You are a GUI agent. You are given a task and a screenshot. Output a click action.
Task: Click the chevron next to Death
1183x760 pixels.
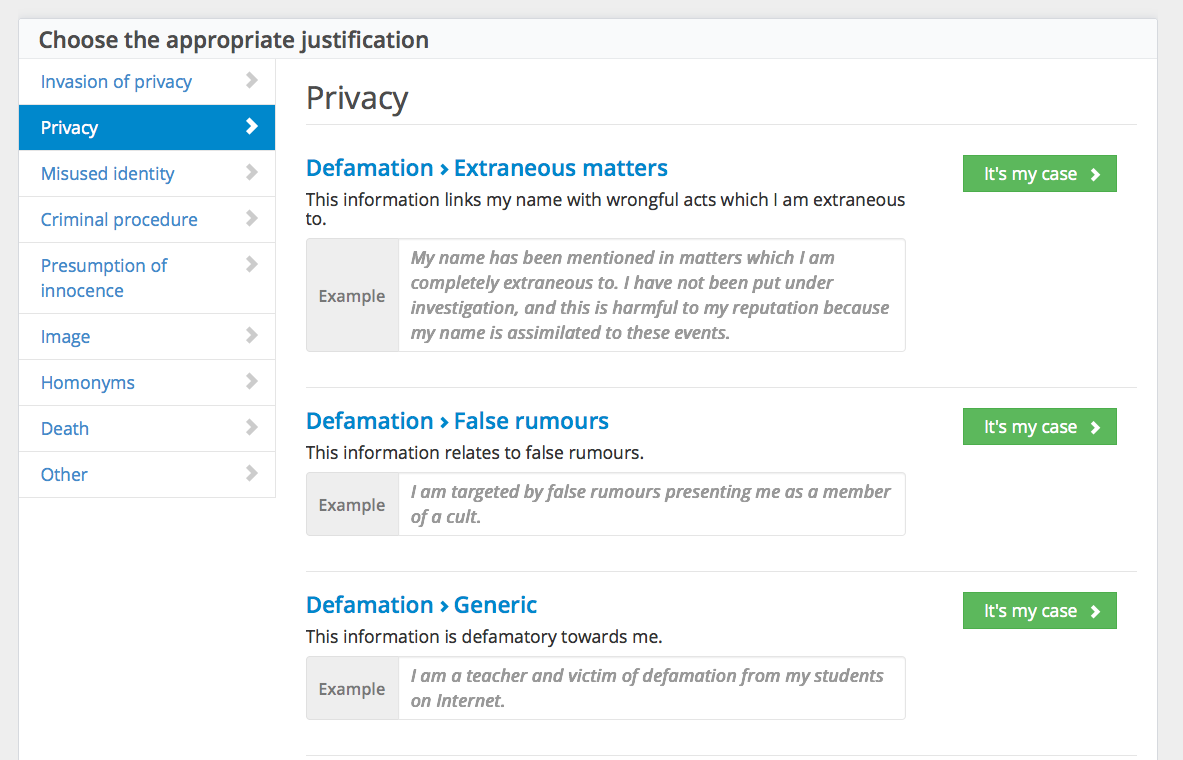(x=251, y=428)
